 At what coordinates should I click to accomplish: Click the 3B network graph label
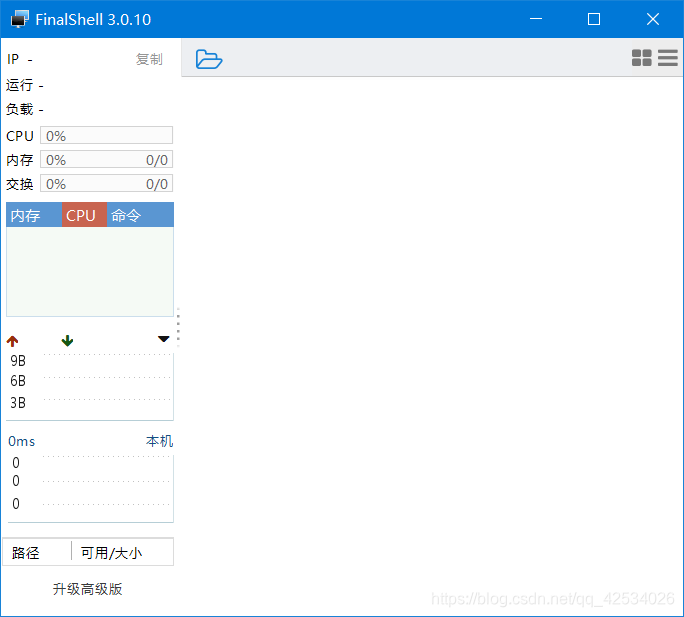(x=18, y=402)
